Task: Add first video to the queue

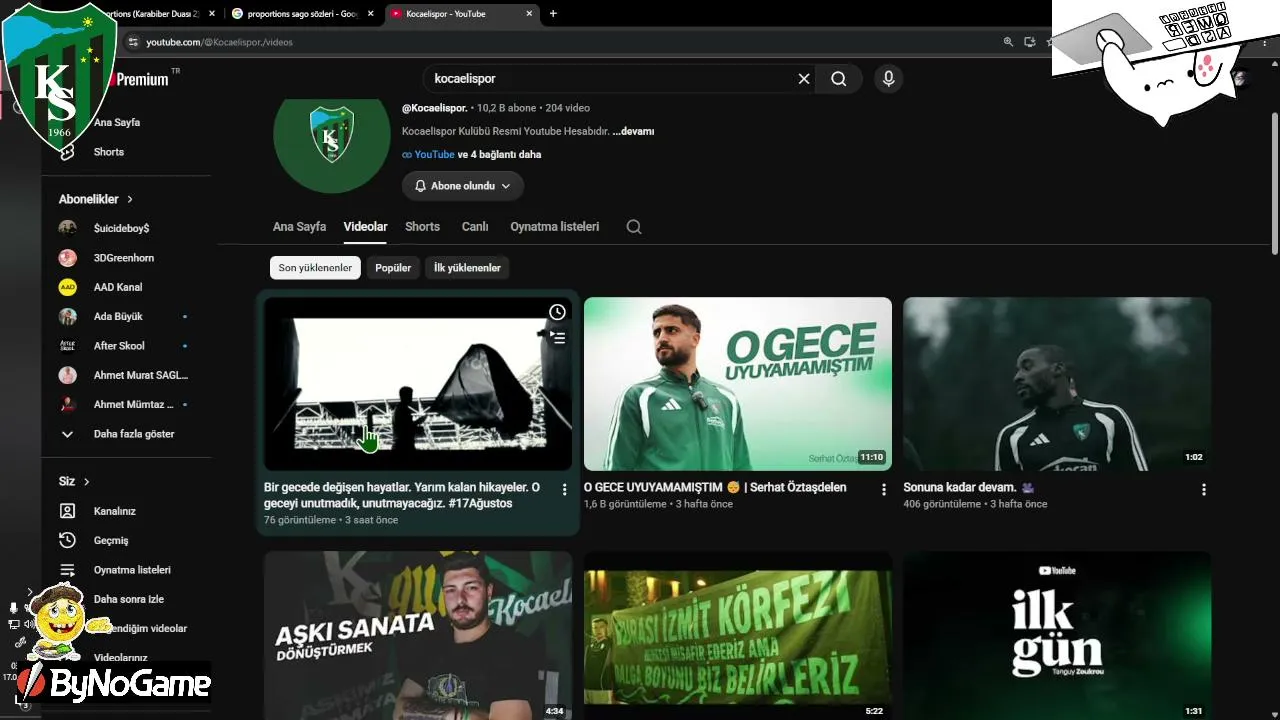Action: [x=557, y=338]
